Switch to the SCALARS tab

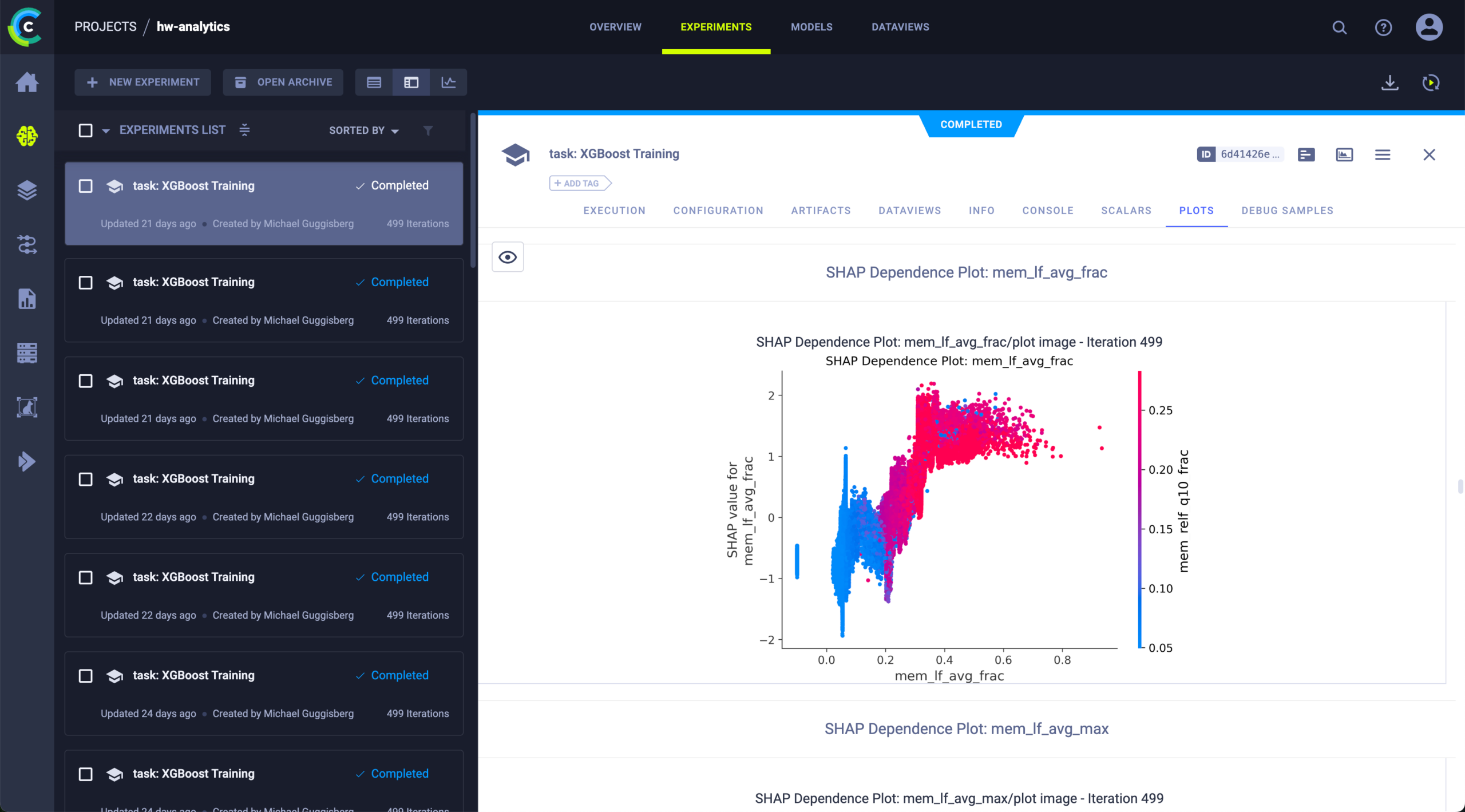[1126, 211]
